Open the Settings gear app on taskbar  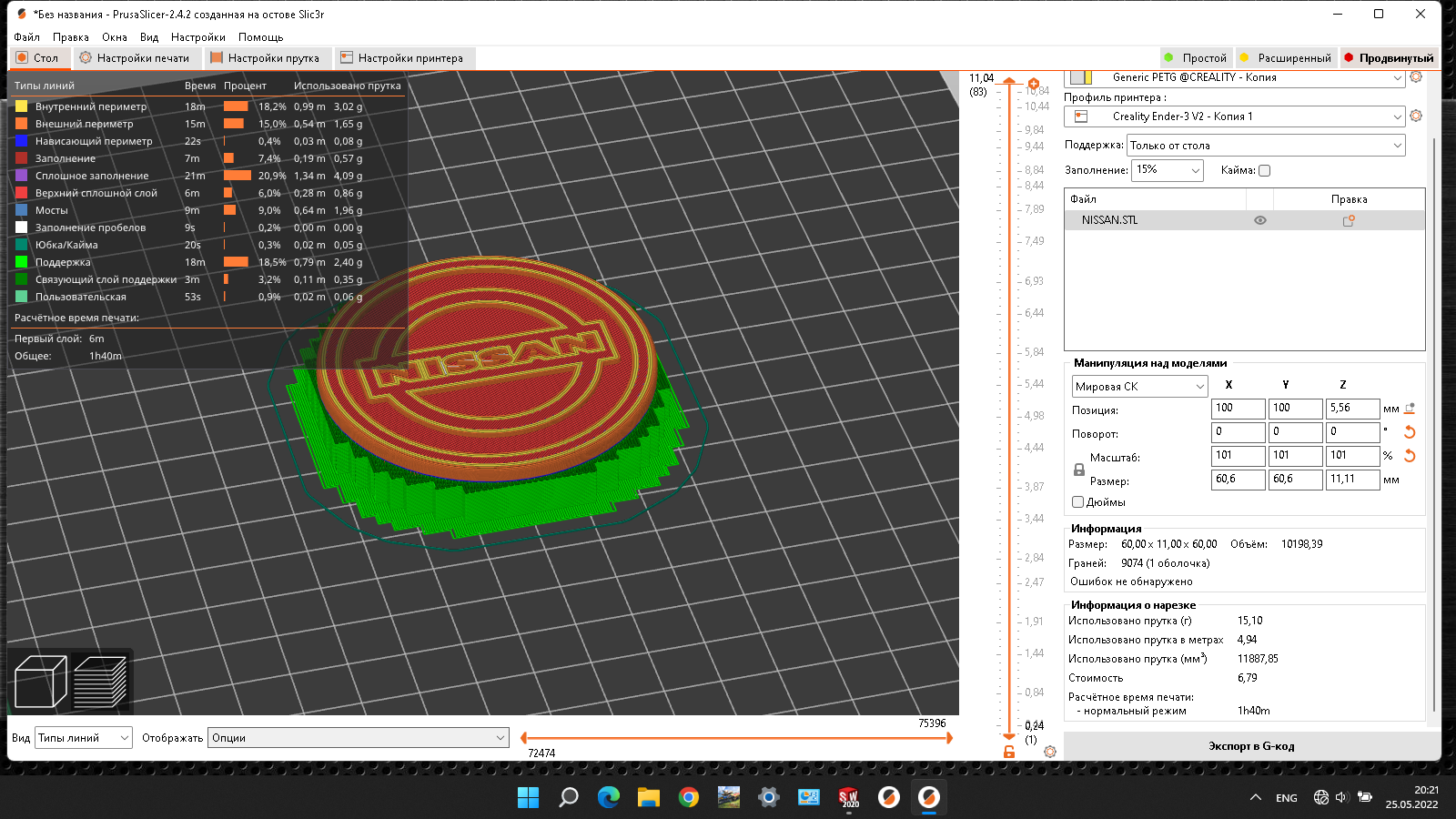(x=769, y=797)
